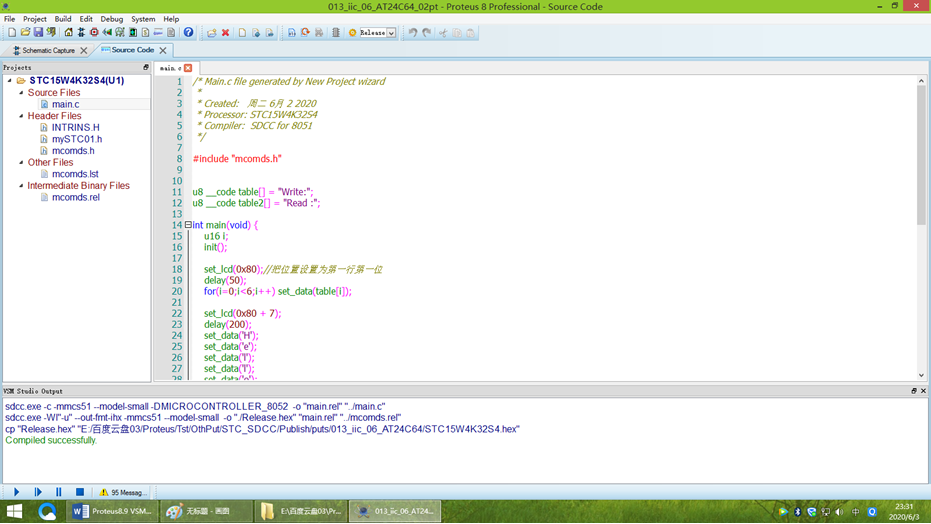Collapse the Header Files tree node
Image resolution: width=931 pixels, height=524 pixels.
click(21, 116)
